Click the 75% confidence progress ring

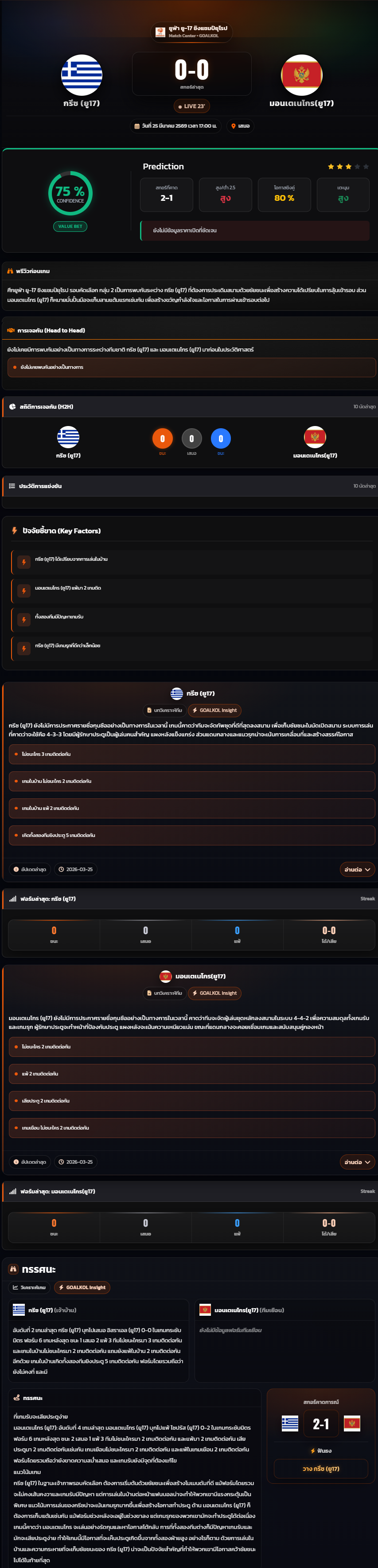(70, 193)
